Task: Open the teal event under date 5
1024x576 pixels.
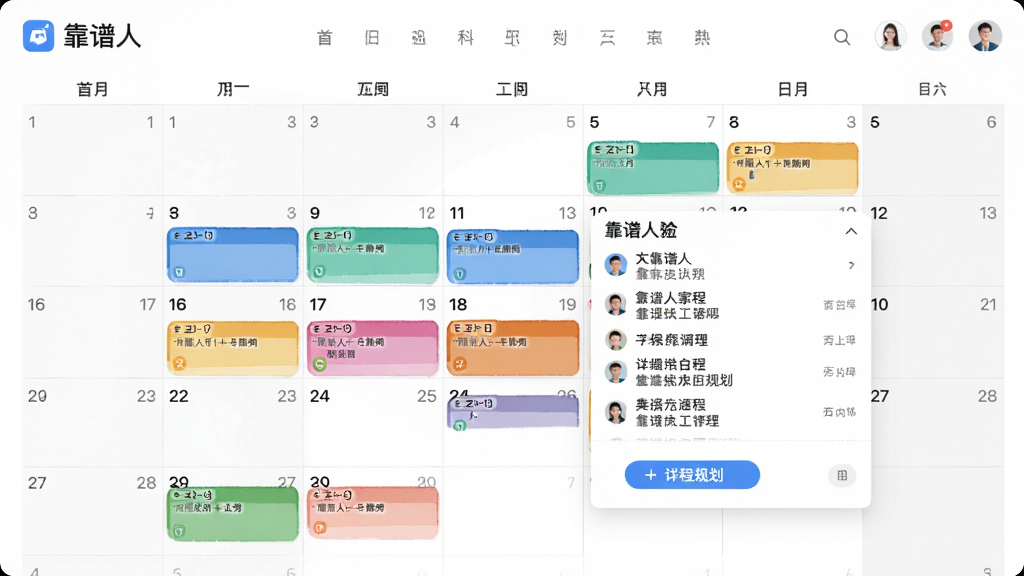Action: tap(653, 168)
